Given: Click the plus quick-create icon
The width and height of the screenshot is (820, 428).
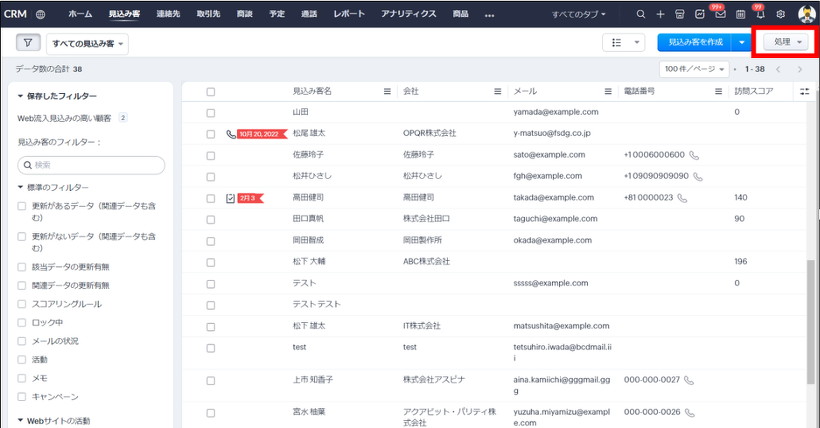Looking at the screenshot, I should (660, 15).
